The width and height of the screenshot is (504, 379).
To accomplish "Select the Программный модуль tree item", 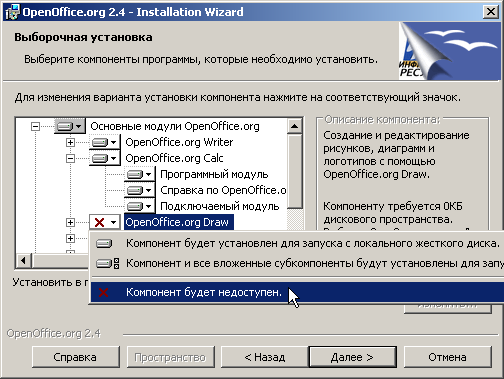I will click(214, 174).
